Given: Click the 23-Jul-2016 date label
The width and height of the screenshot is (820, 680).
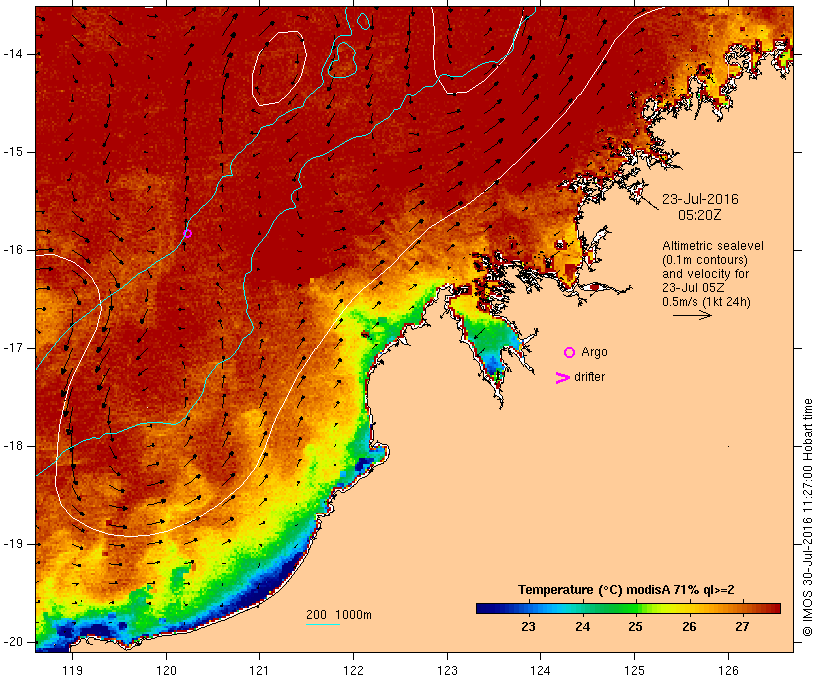Looking at the screenshot, I should point(700,199).
